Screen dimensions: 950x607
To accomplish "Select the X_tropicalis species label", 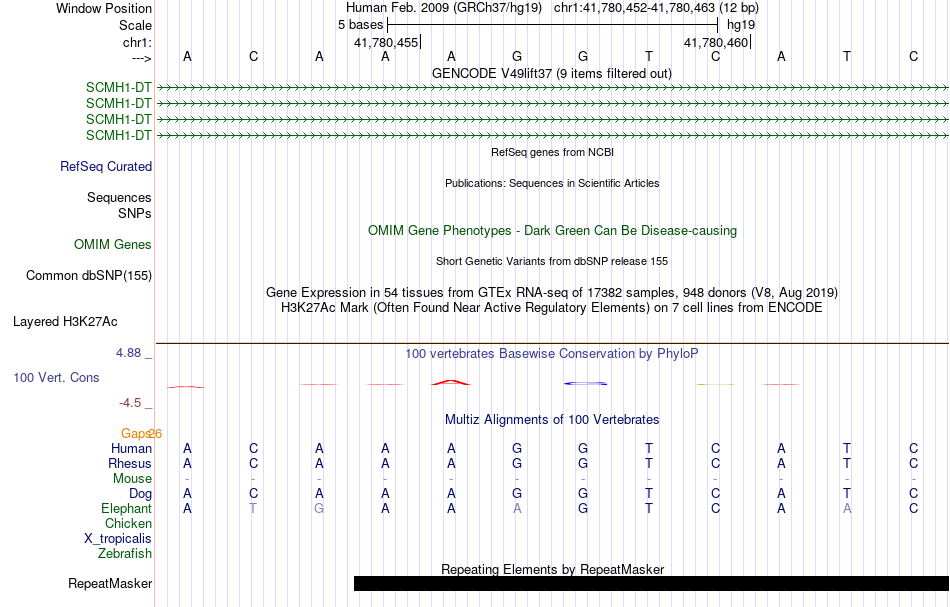I will tap(118, 539).
